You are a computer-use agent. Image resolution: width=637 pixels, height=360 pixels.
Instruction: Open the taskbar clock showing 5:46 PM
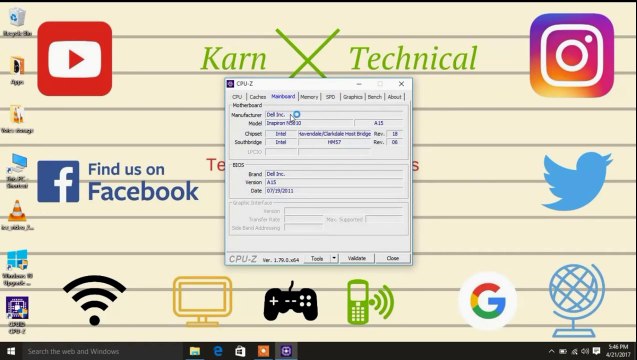coord(618,351)
